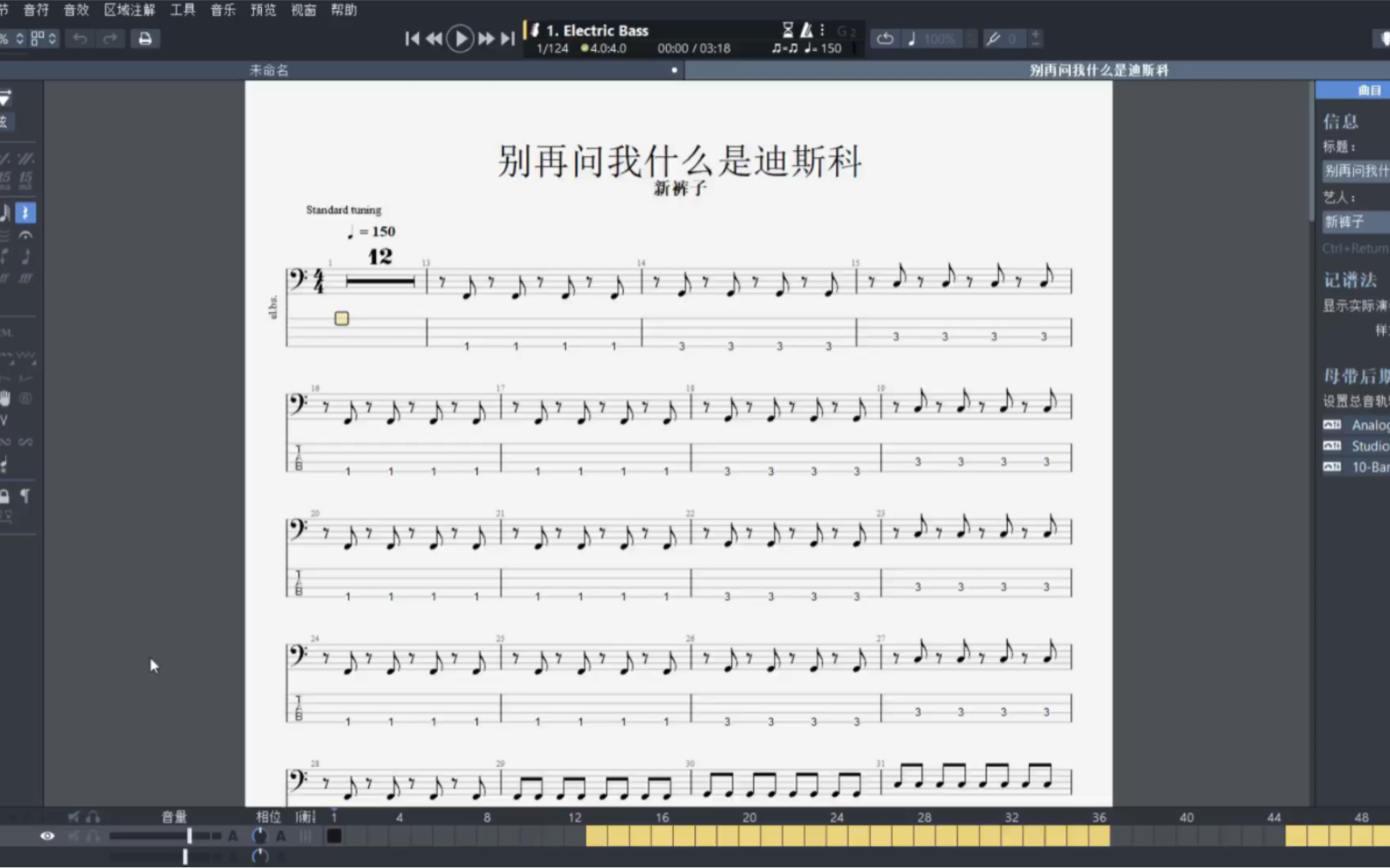Click the triplet feel indicator in transport

click(x=784, y=48)
